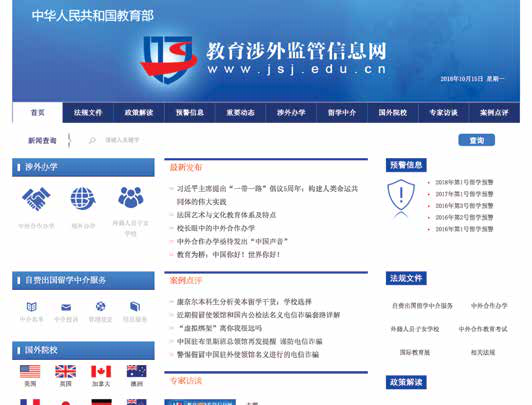Go to the 首页 home tab
Screen dimensions: 532x405
pyautogui.click(x=37, y=113)
